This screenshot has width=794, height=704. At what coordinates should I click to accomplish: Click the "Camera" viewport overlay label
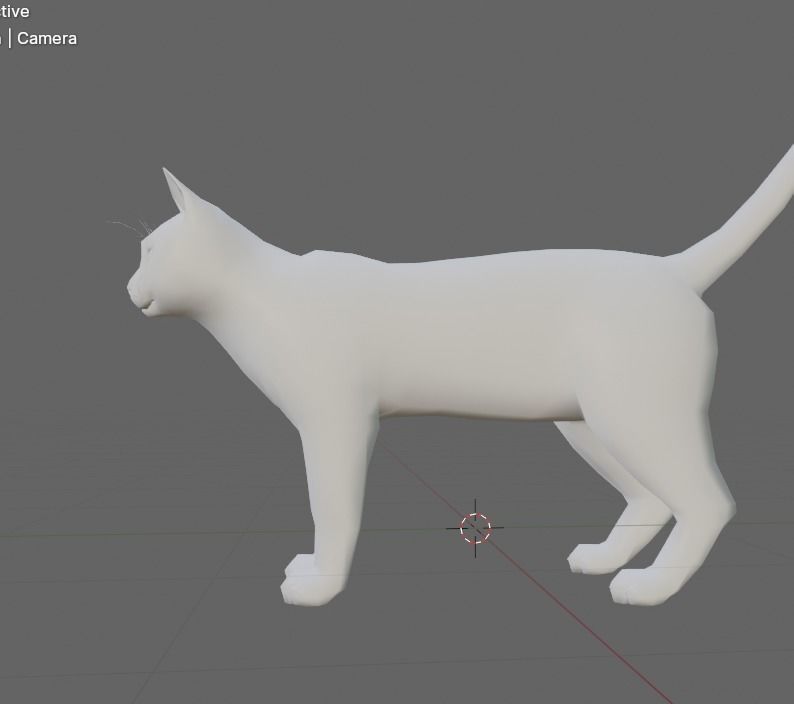tap(47, 38)
